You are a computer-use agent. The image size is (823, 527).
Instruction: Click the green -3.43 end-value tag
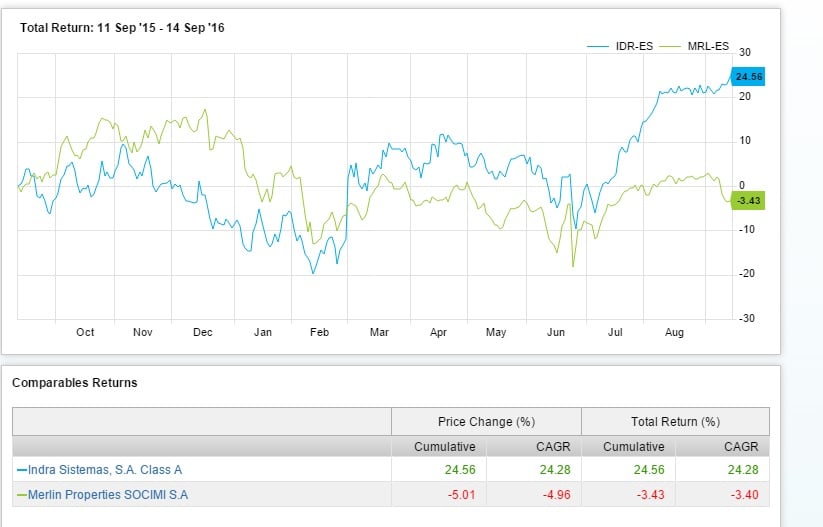(x=748, y=201)
